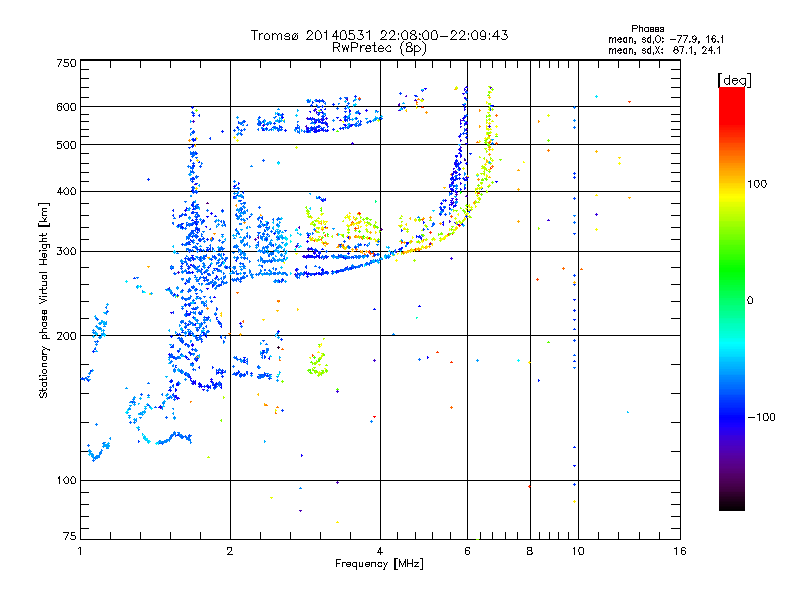Click the x-axis label '16'

[x=680, y=551]
